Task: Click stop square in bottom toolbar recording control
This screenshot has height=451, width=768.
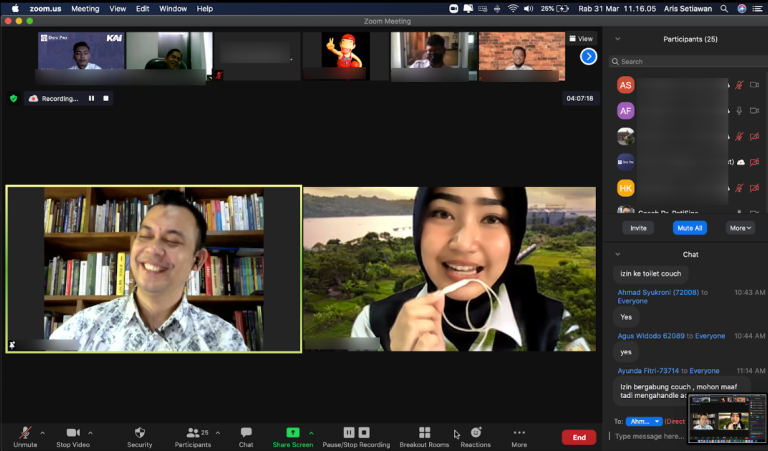Action: 364,432
